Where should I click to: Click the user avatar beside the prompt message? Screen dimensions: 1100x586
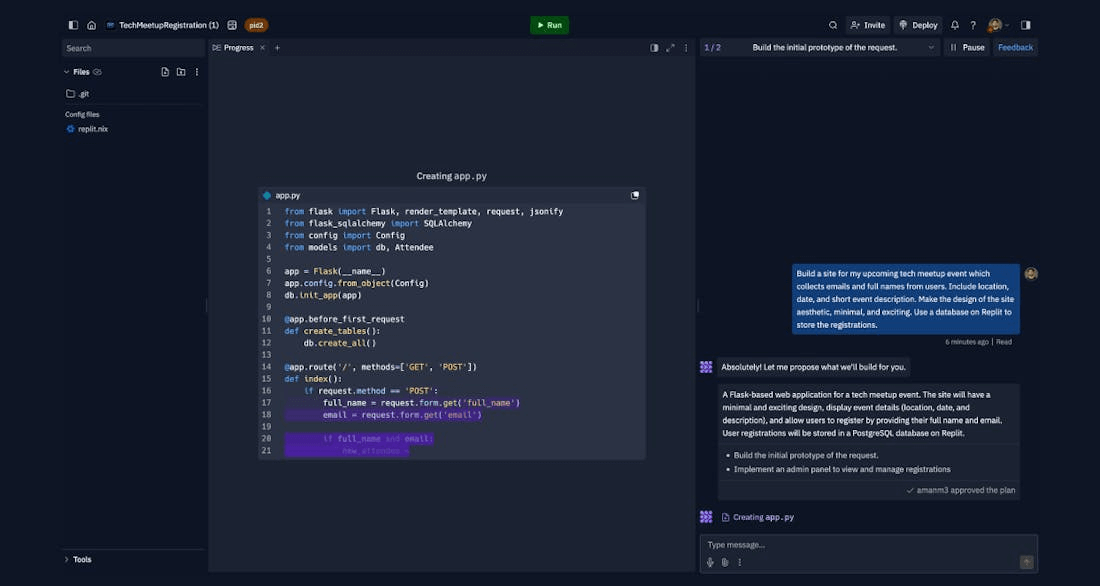(1031, 274)
